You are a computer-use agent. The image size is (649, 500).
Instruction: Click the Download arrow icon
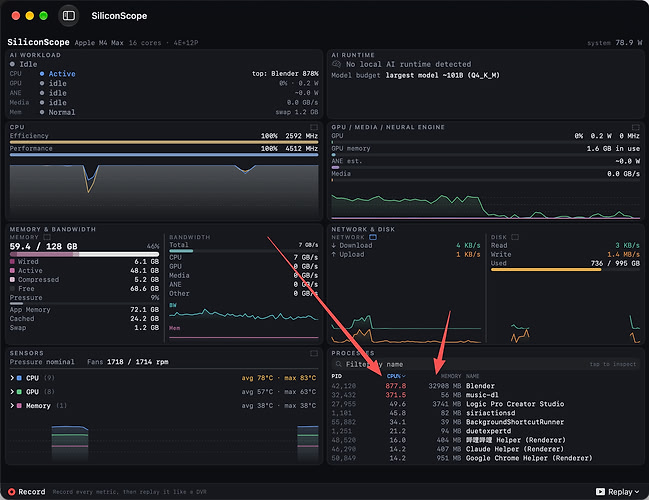(x=334, y=245)
